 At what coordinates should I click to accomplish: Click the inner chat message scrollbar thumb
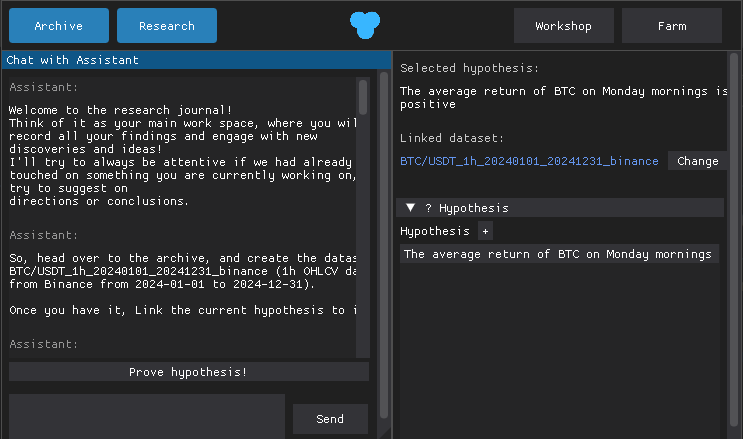click(363, 97)
